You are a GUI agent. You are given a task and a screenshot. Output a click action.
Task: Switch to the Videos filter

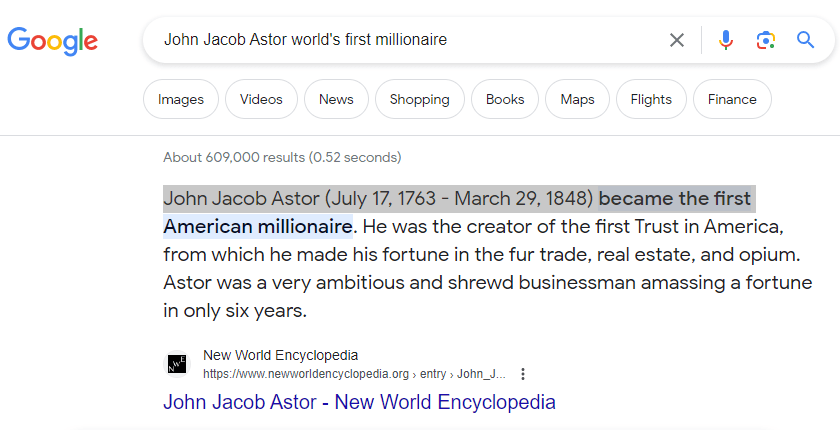(261, 99)
